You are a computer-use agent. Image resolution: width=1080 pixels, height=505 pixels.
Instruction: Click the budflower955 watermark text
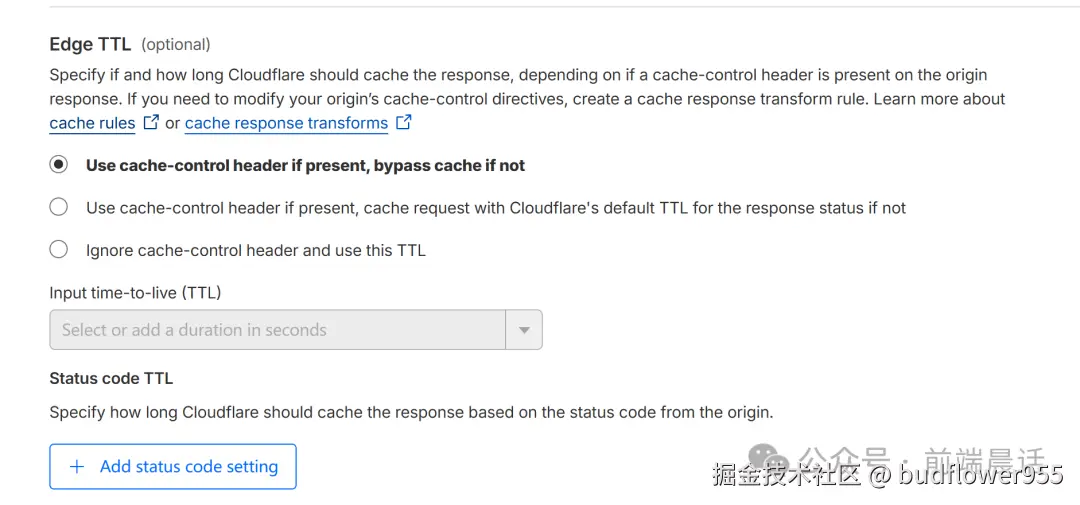point(979,474)
